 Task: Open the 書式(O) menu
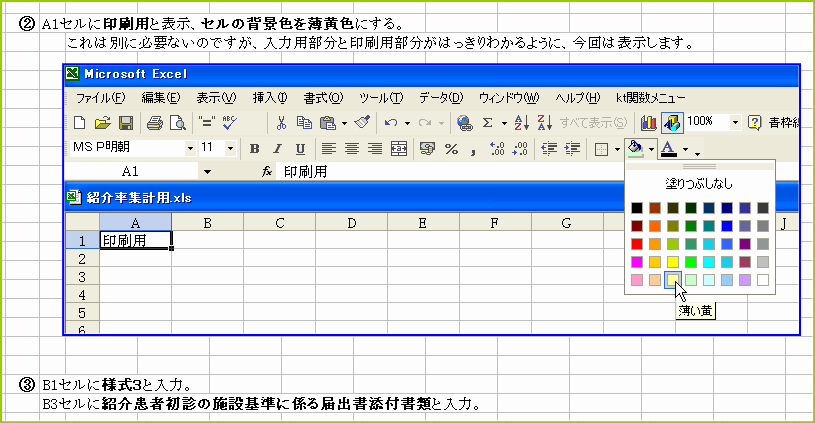click(323, 98)
